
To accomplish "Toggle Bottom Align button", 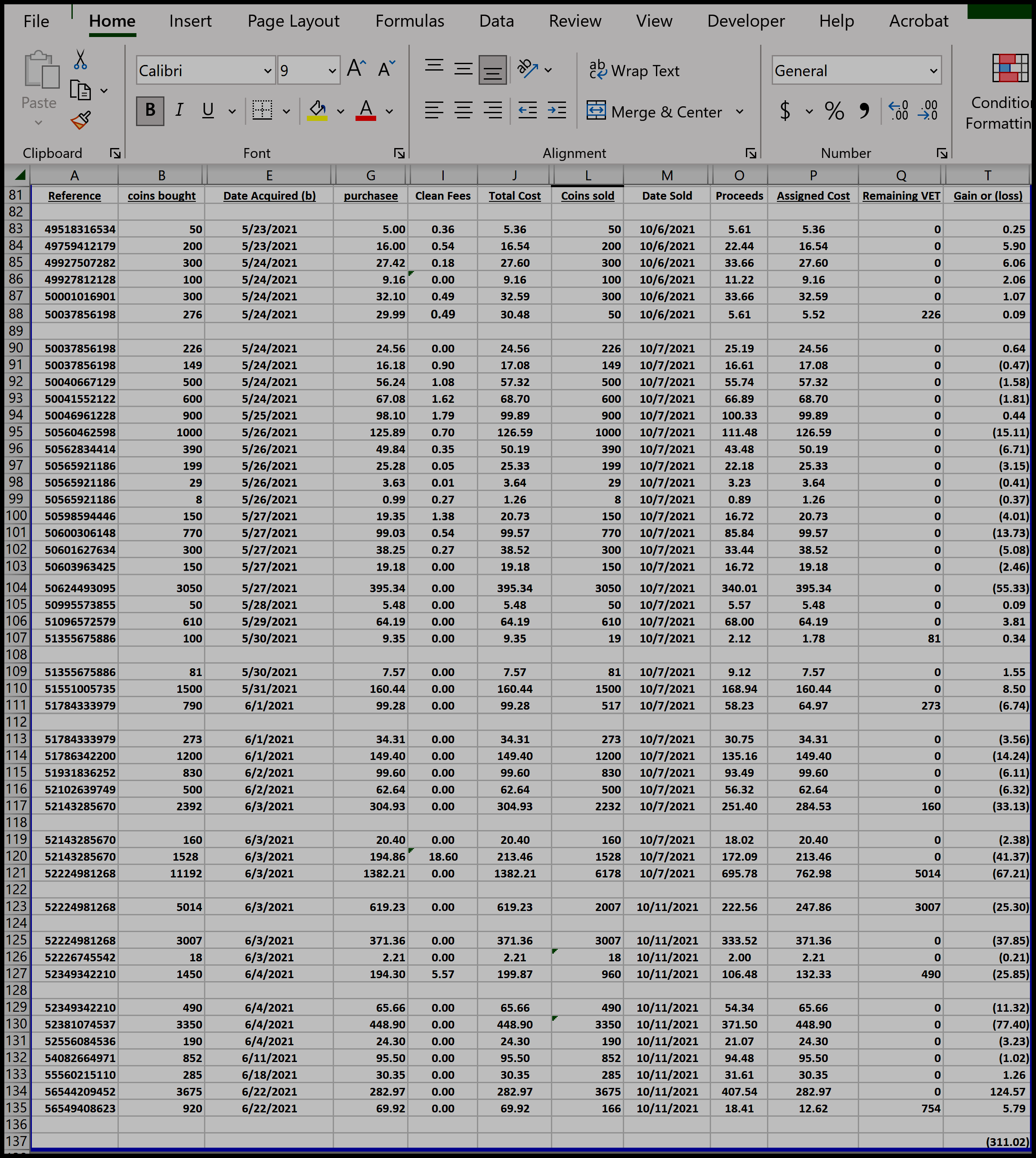I will tap(493, 69).
